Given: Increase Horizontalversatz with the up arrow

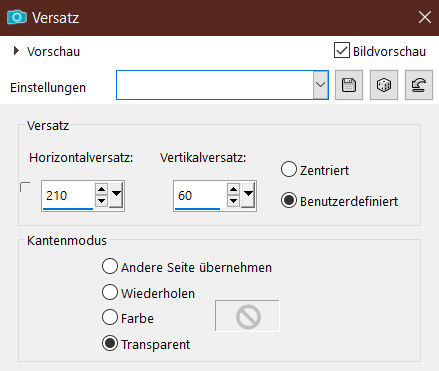Looking at the screenshot, I should click(101, 190).
